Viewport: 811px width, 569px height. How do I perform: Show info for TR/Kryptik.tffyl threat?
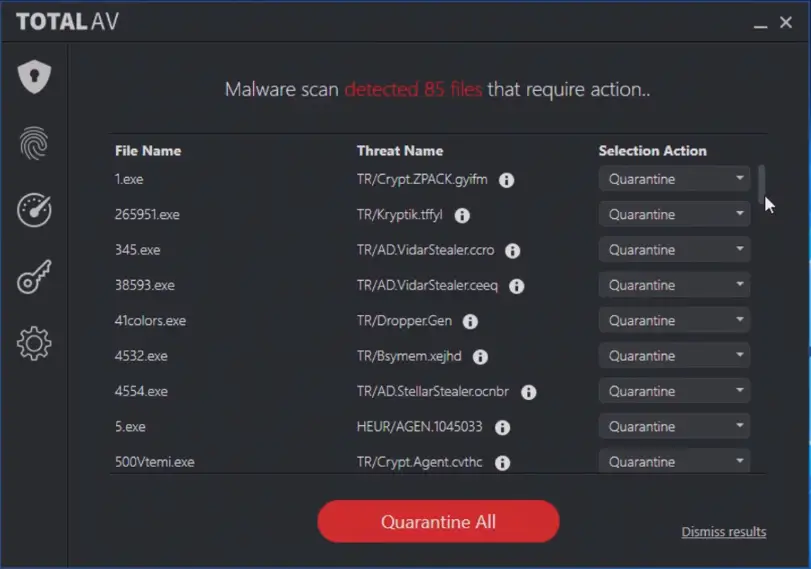pos(462,215)
